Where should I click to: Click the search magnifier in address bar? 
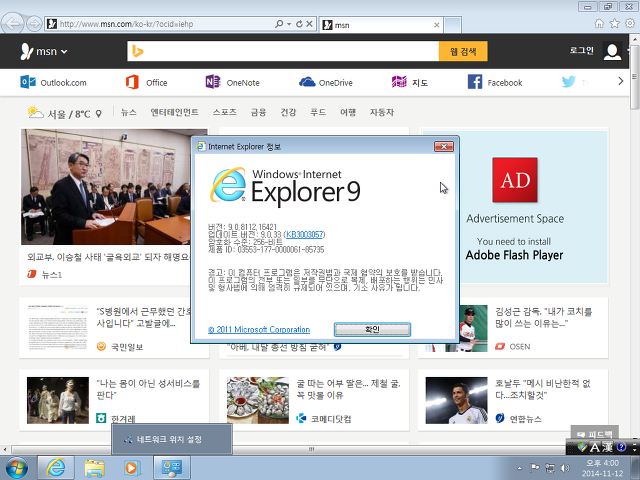pos(279,24)
